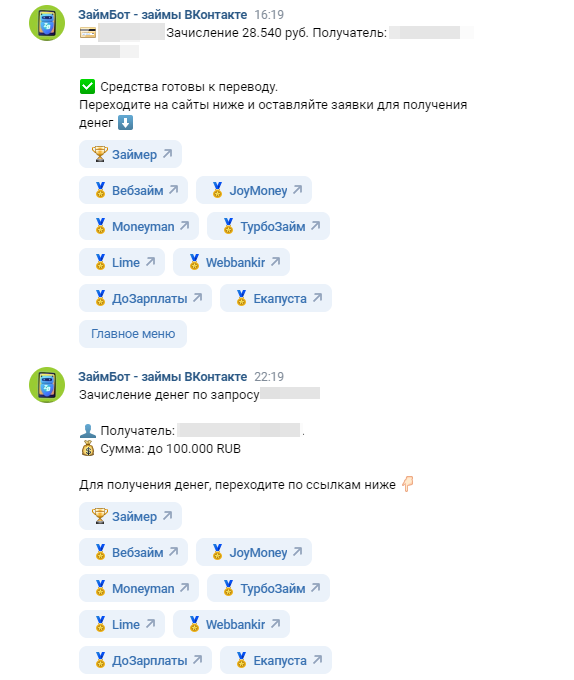Open the sender name ЗаймБот at 22:19
The width and height of the screenshot is (574, 680).
pos(163,377)
